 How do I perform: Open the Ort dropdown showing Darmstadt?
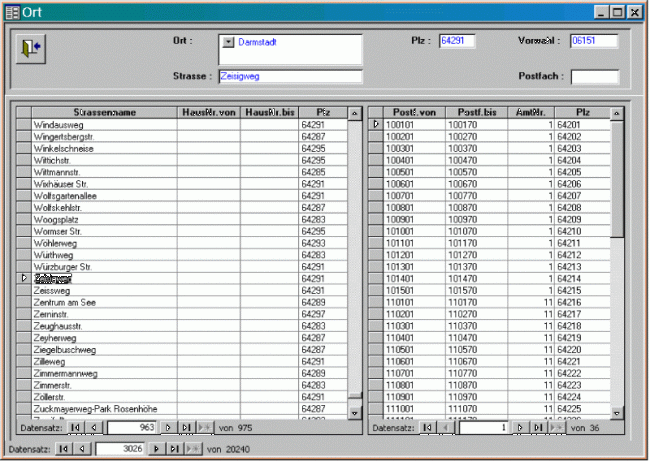coord(228,43)
